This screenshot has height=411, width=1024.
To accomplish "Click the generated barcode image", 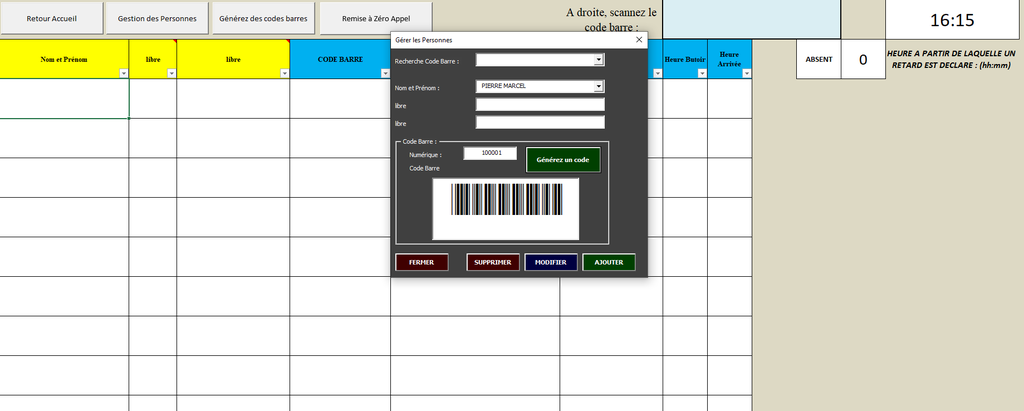I will (506, 199).
